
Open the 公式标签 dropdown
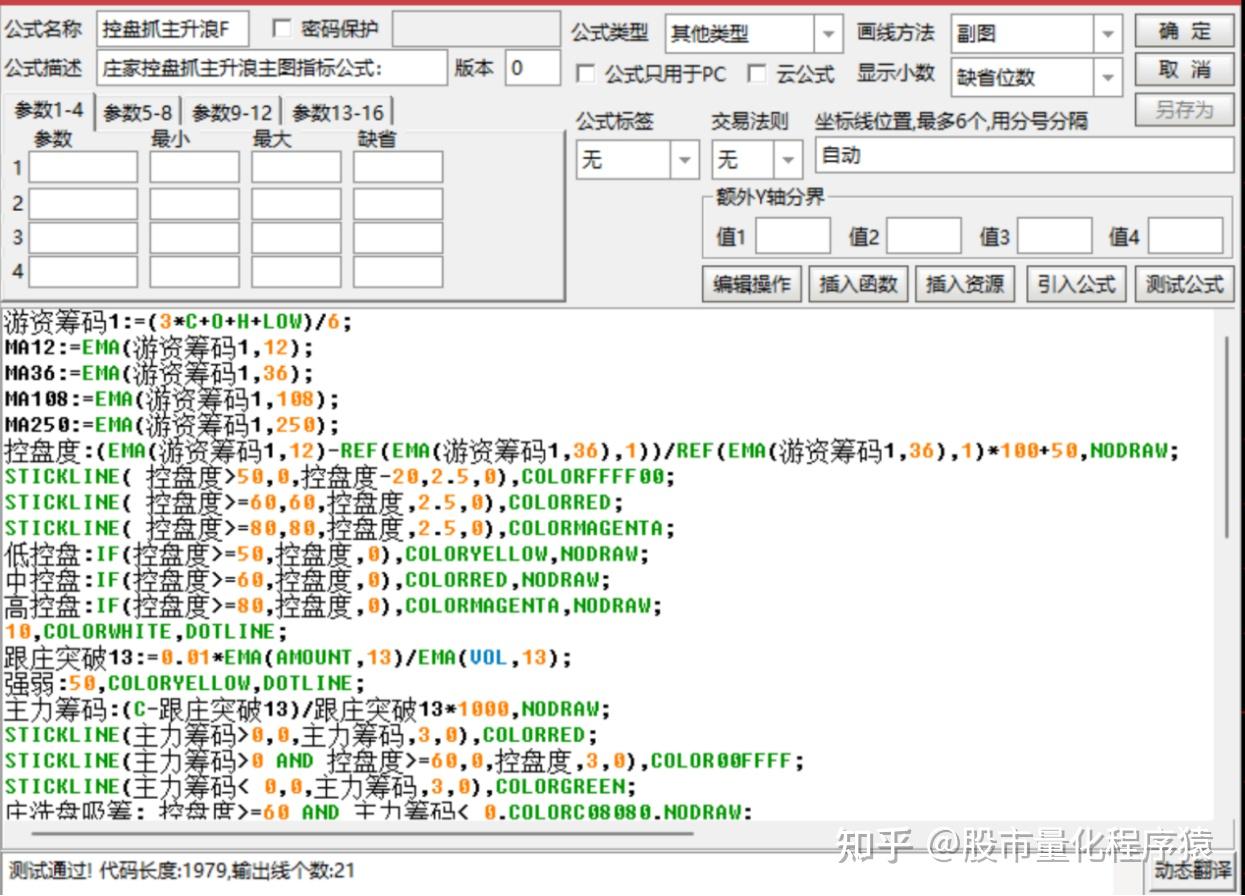tap(685, 160)
